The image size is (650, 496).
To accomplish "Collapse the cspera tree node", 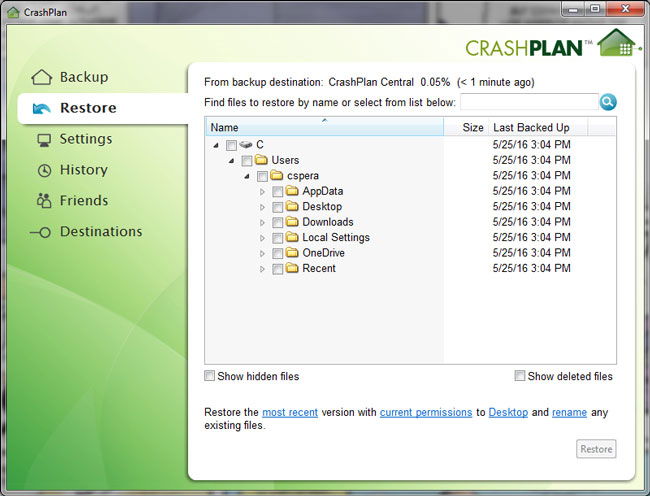I will point(247,176).
